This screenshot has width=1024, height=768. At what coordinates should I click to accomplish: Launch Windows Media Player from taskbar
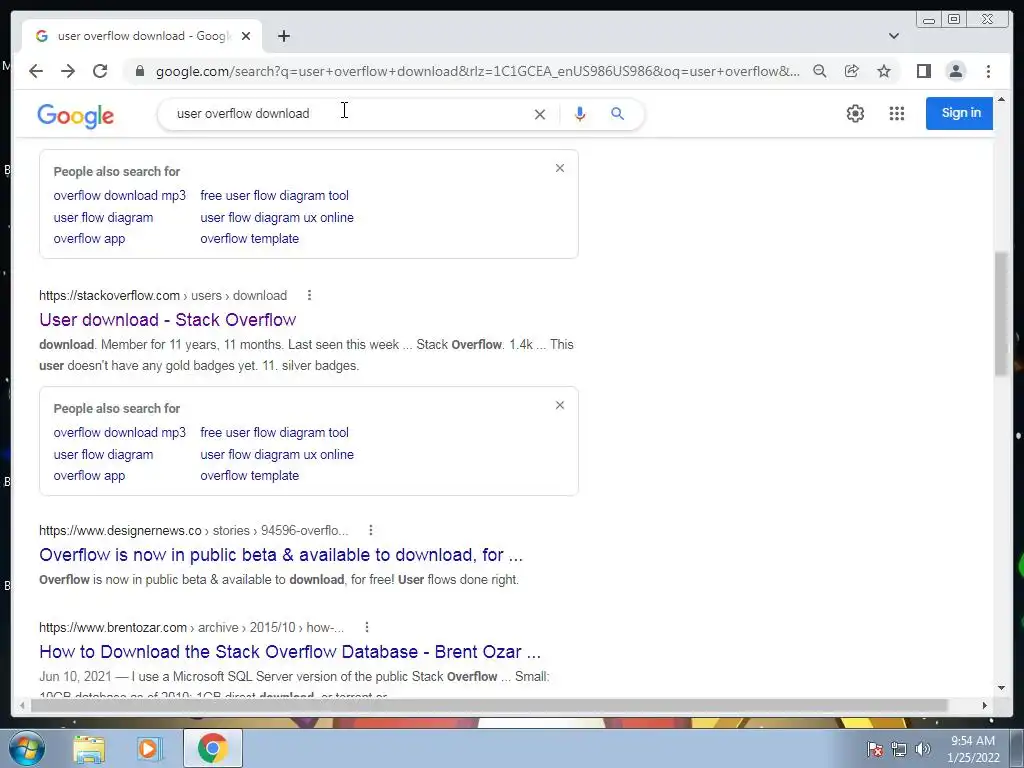point(148,748)
